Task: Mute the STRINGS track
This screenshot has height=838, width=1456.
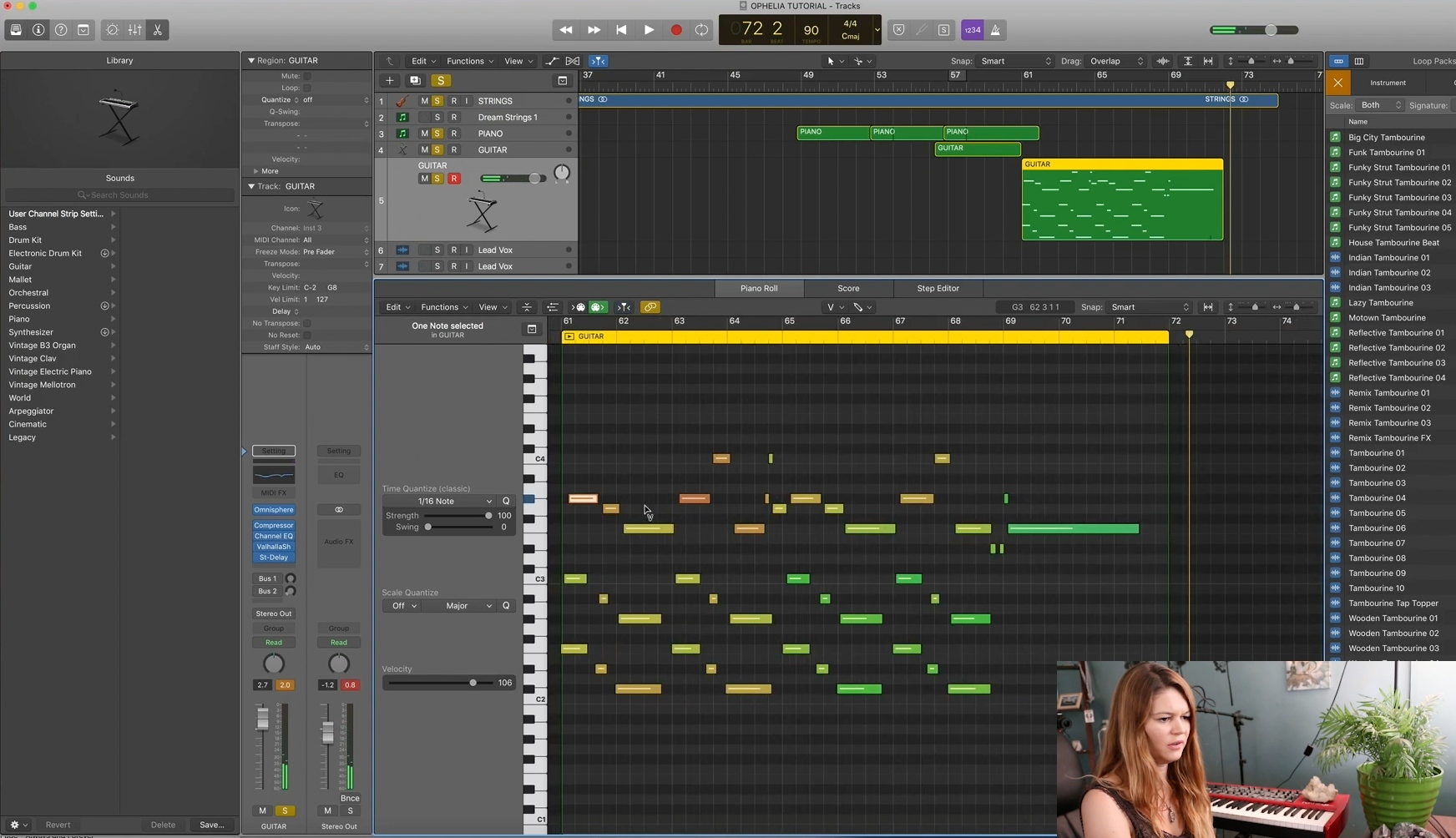Action: 424,101
